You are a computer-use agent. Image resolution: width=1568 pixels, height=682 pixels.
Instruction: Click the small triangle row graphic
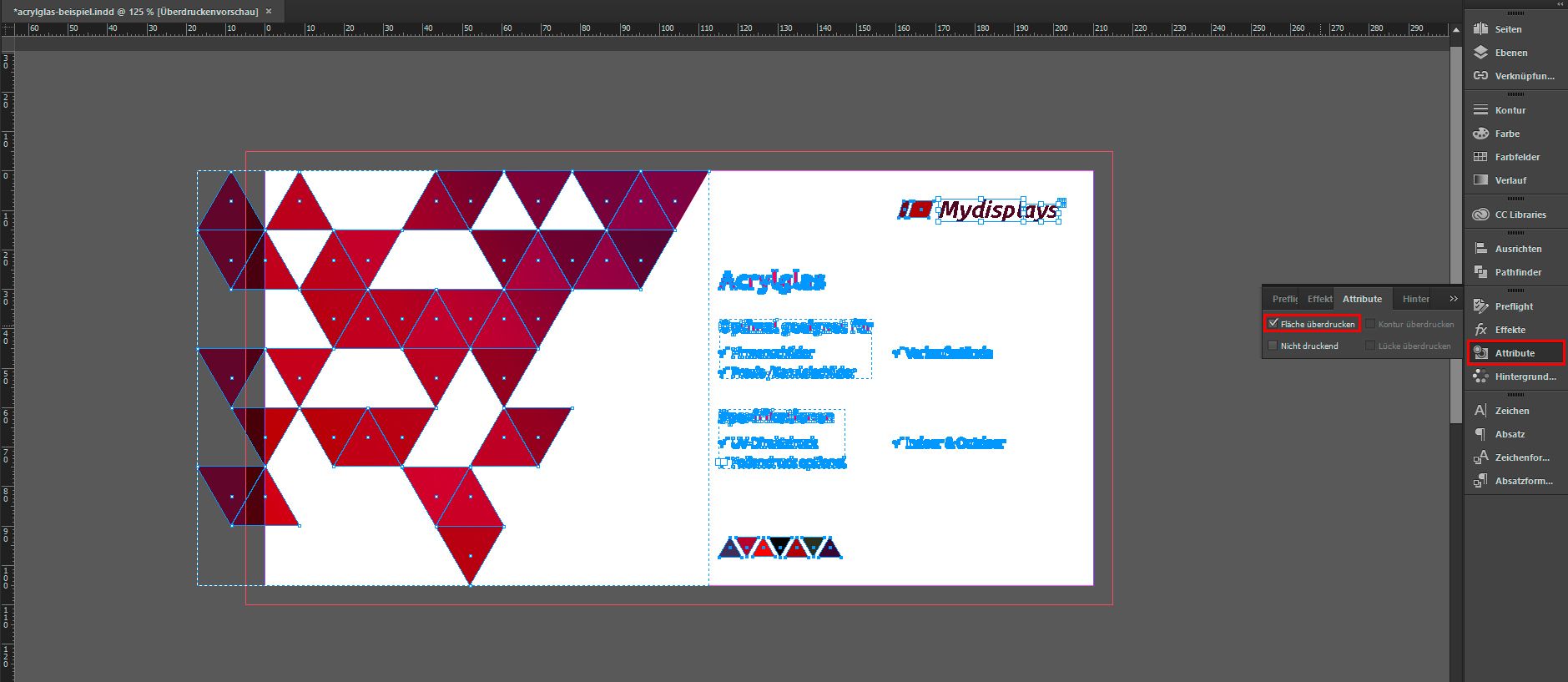click(x=779, y=548)
